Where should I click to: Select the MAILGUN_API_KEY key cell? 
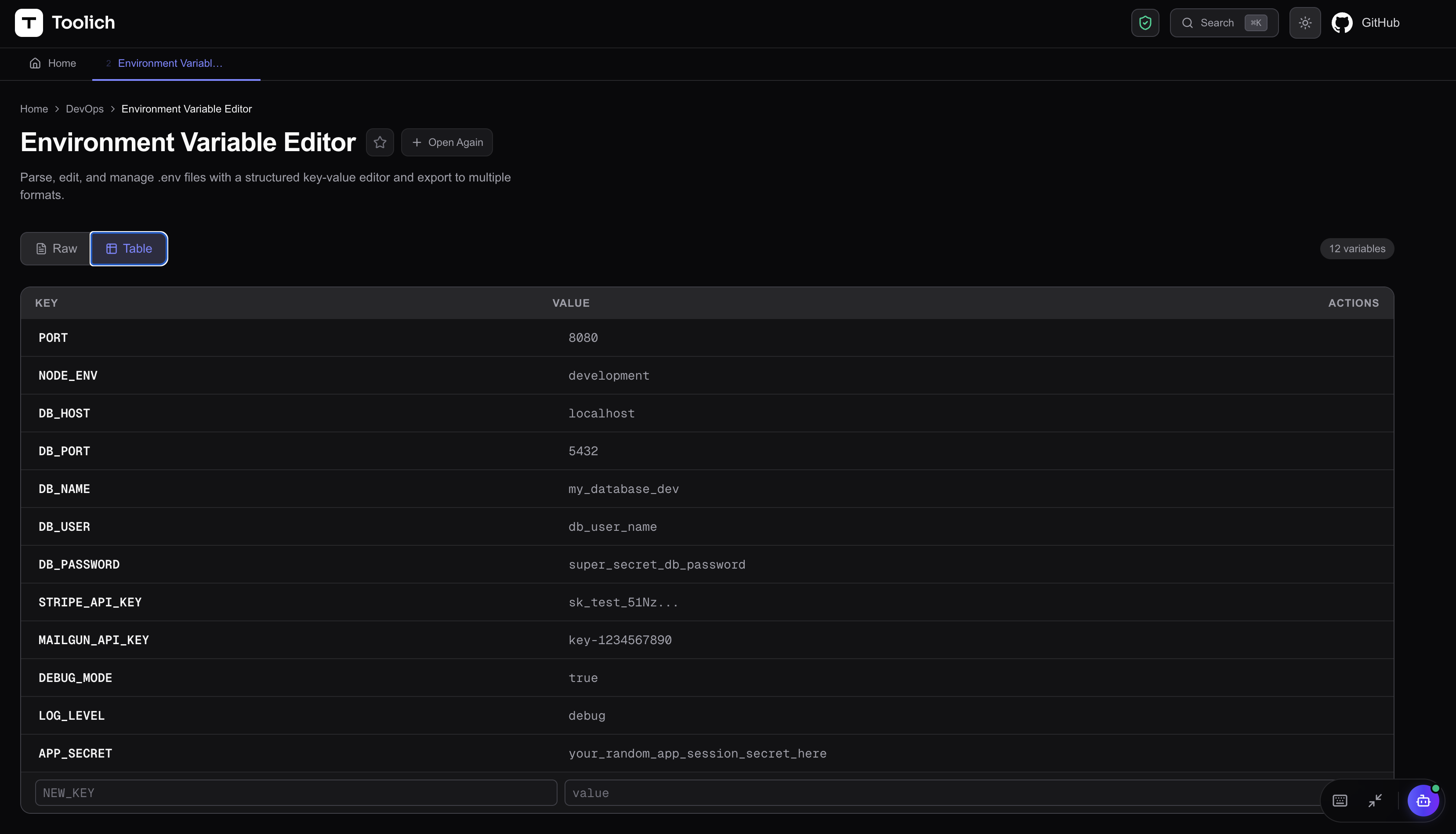[94, 640]
